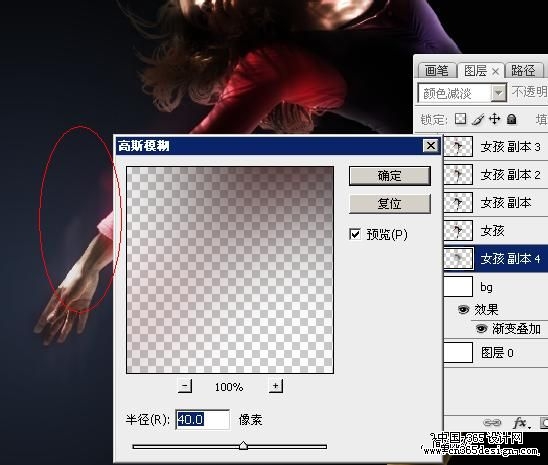Click the lock image pixels brush icon
This screenshot has height=465, width=548.
pyautogui.click(x=477, y=119)
